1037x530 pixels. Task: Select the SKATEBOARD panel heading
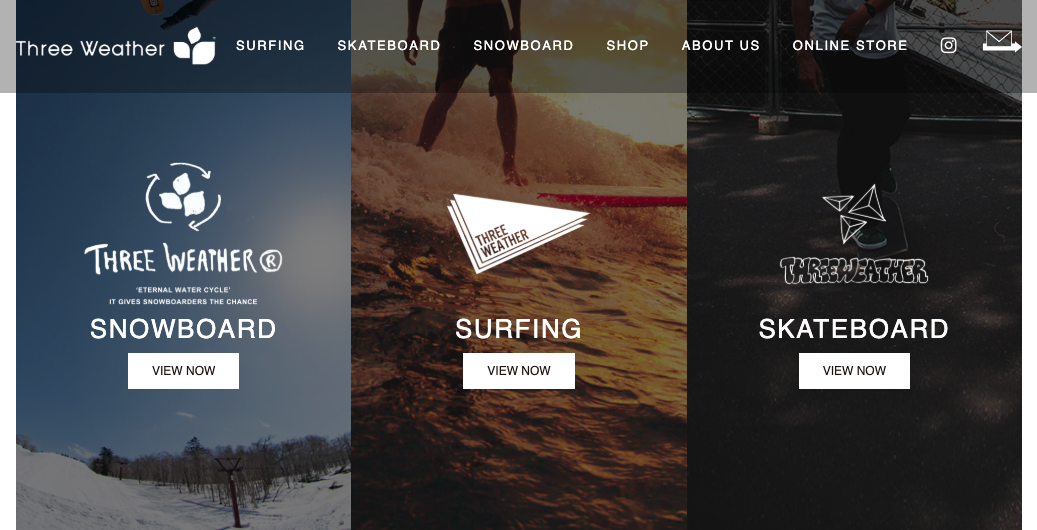[854, 329]
